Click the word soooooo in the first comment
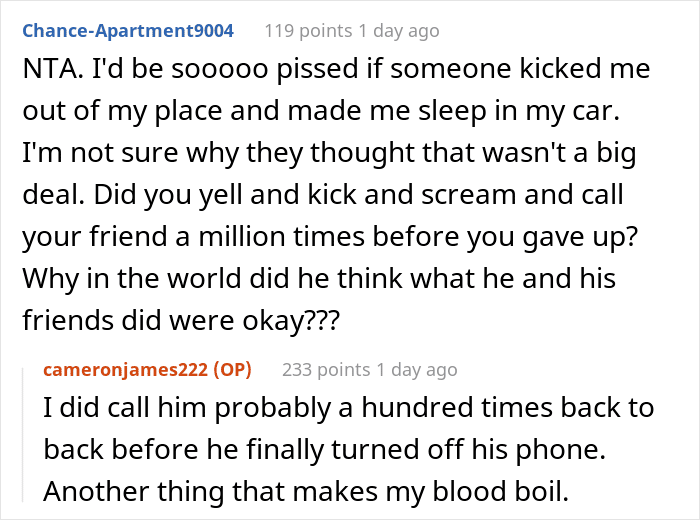 pyautogui.click(x=220, y=69)
